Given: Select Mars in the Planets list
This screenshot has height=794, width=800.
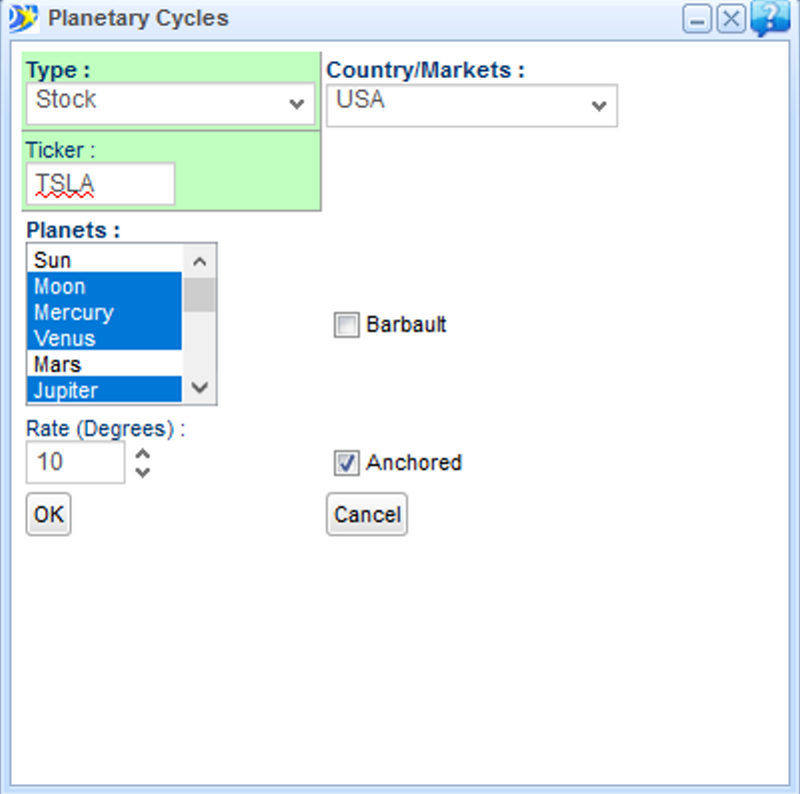Looking at the screenshot, I should (104, 364).
